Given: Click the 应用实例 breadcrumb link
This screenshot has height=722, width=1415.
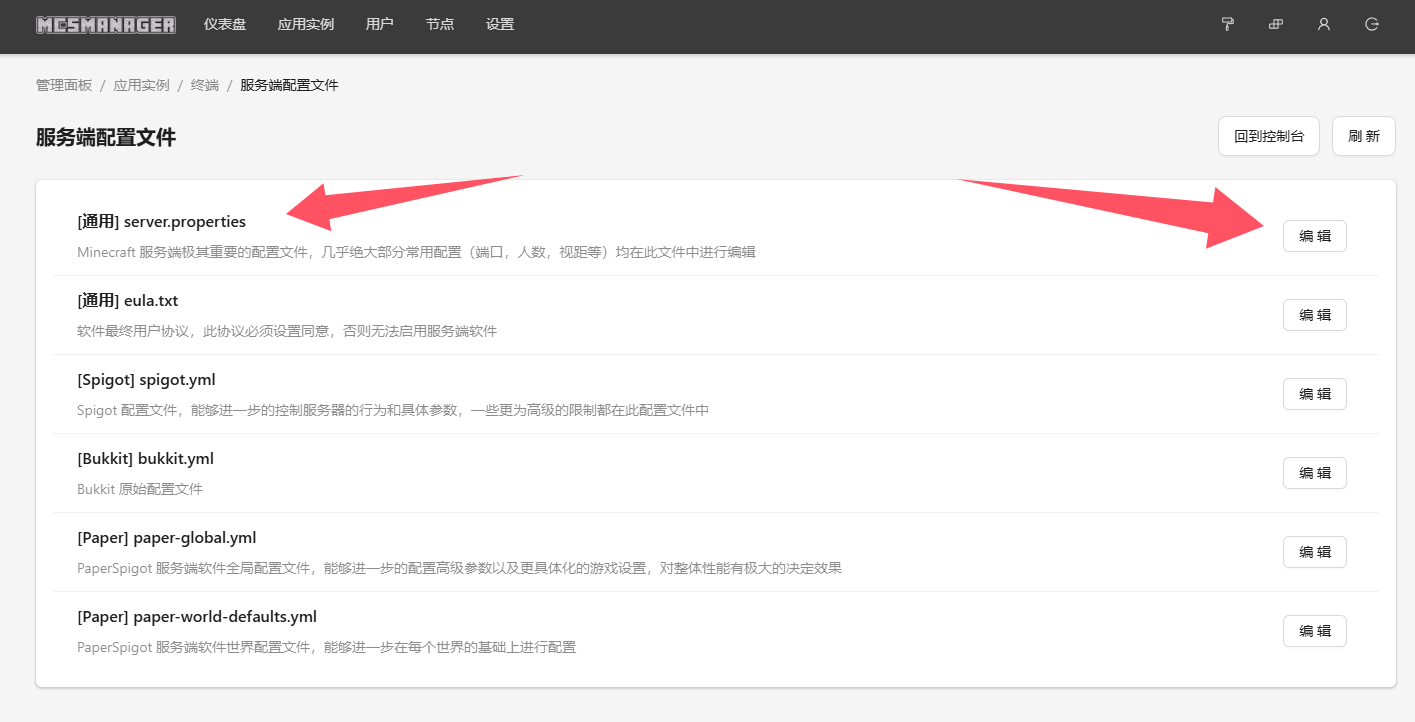Looking at the screenshot, I should (141, 85).
